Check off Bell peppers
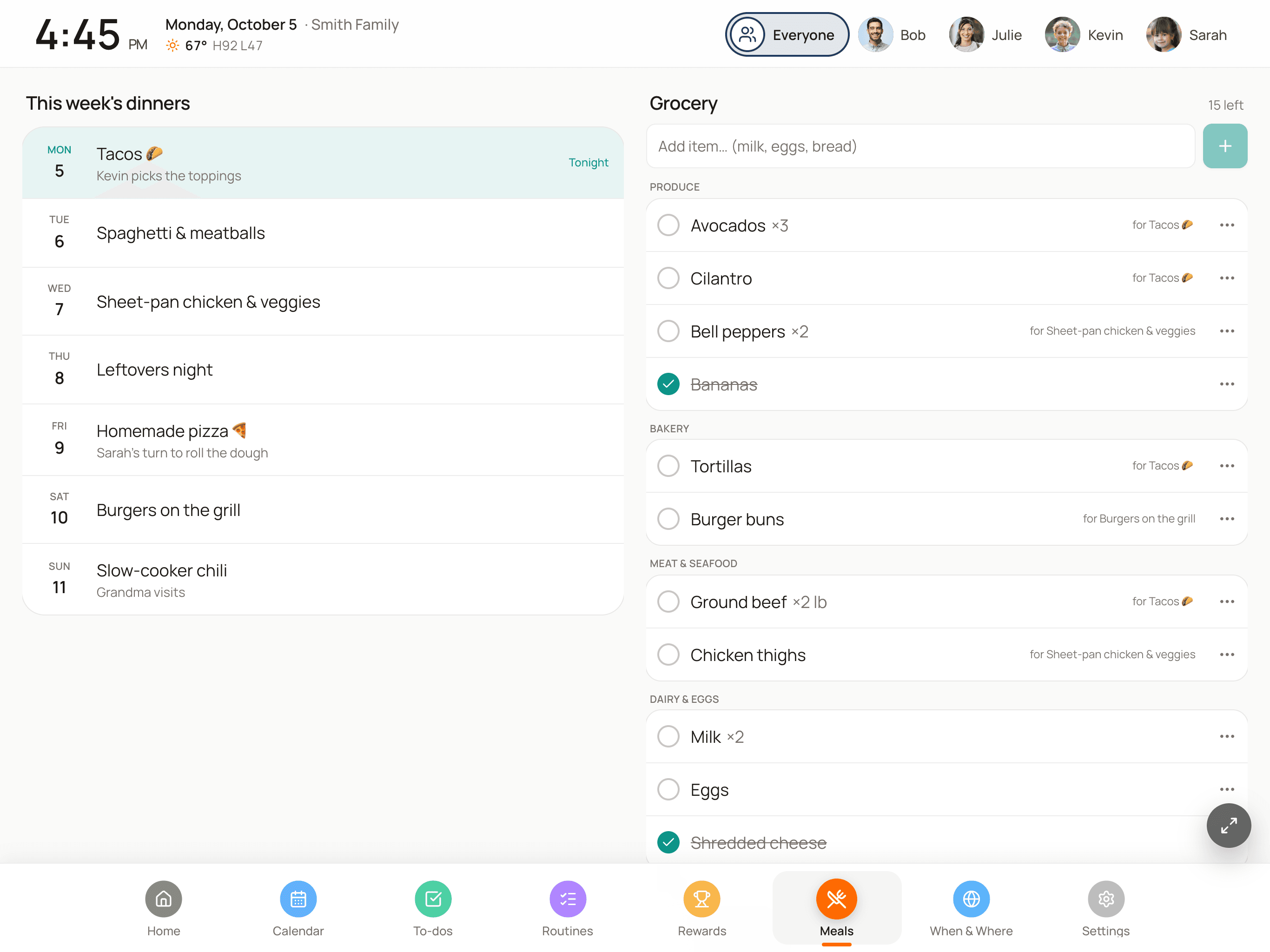1270x952 pixels. coord(668,331)
